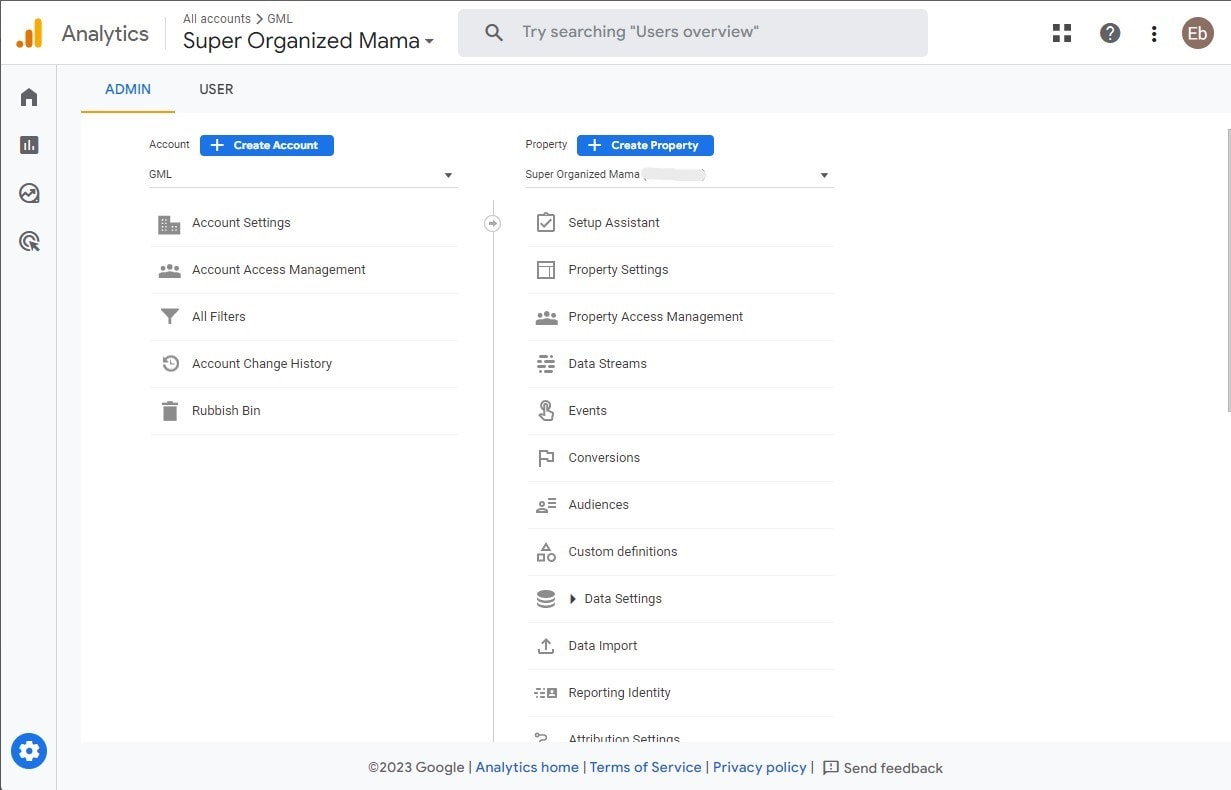This screenshot has height=790, width=1231.
Task: Open Reports bar chart icon in sidebar
Action: point(29,145)
